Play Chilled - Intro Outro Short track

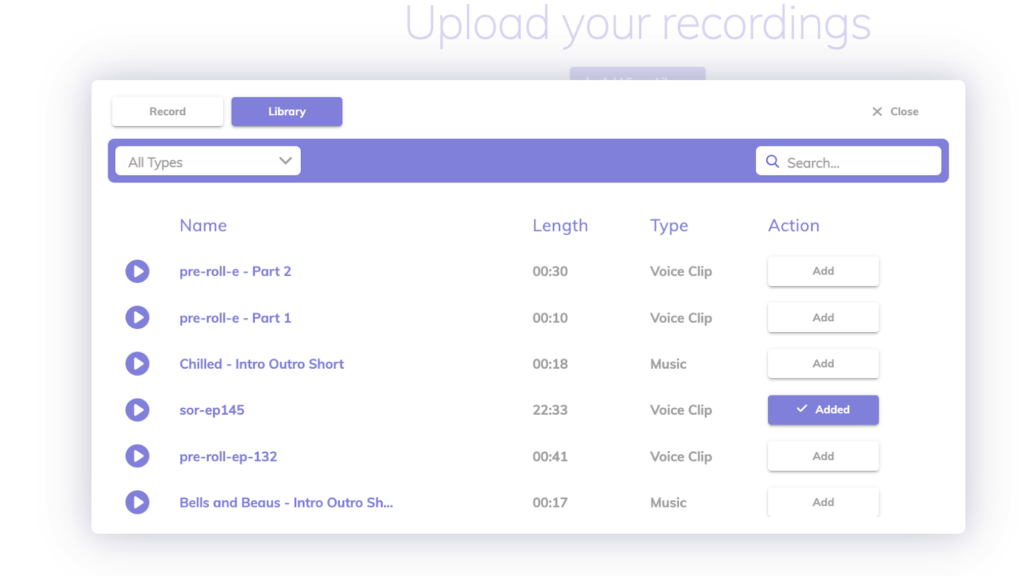coord(137,364)
